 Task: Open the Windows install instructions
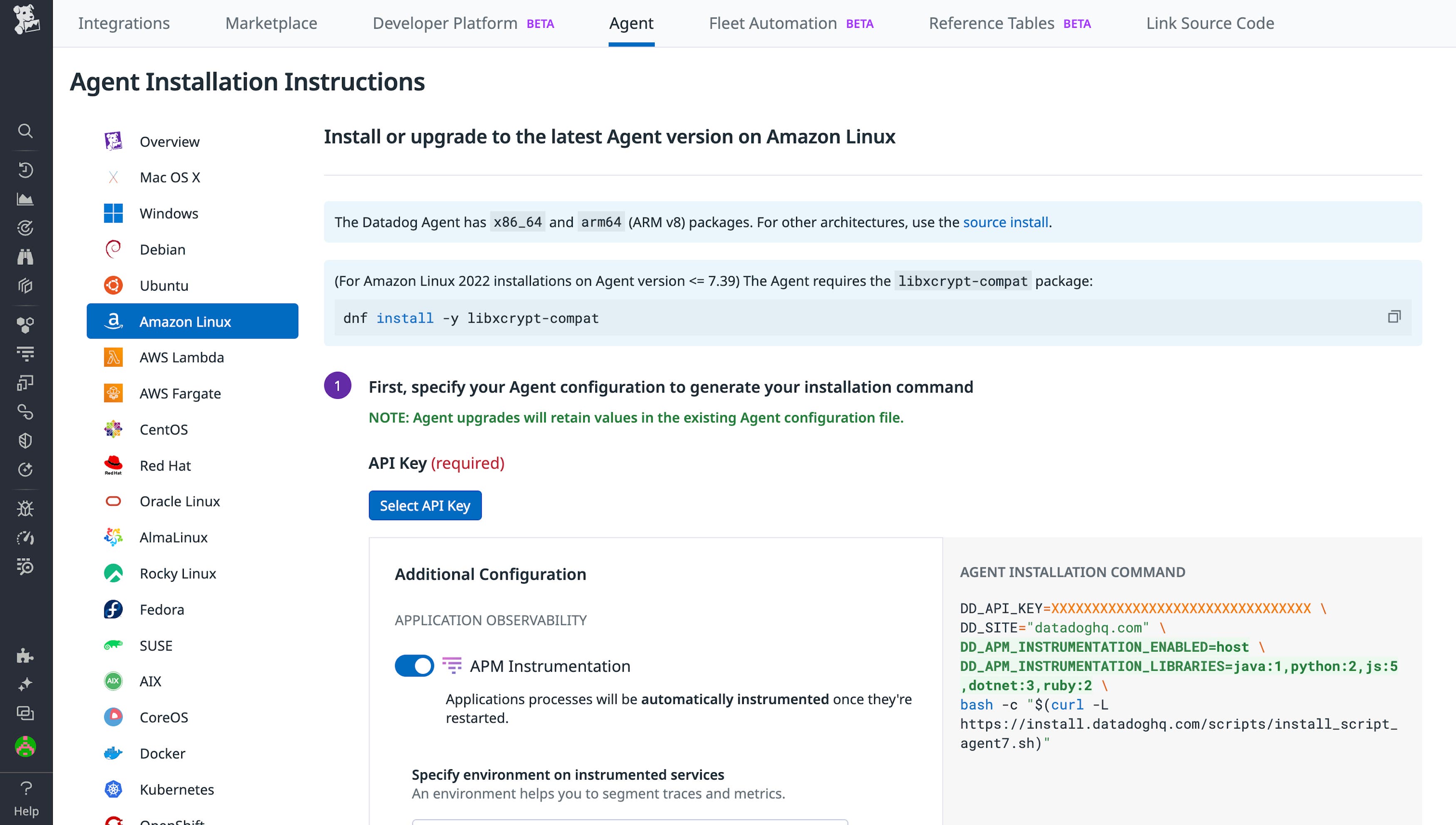tap(168, 214)
